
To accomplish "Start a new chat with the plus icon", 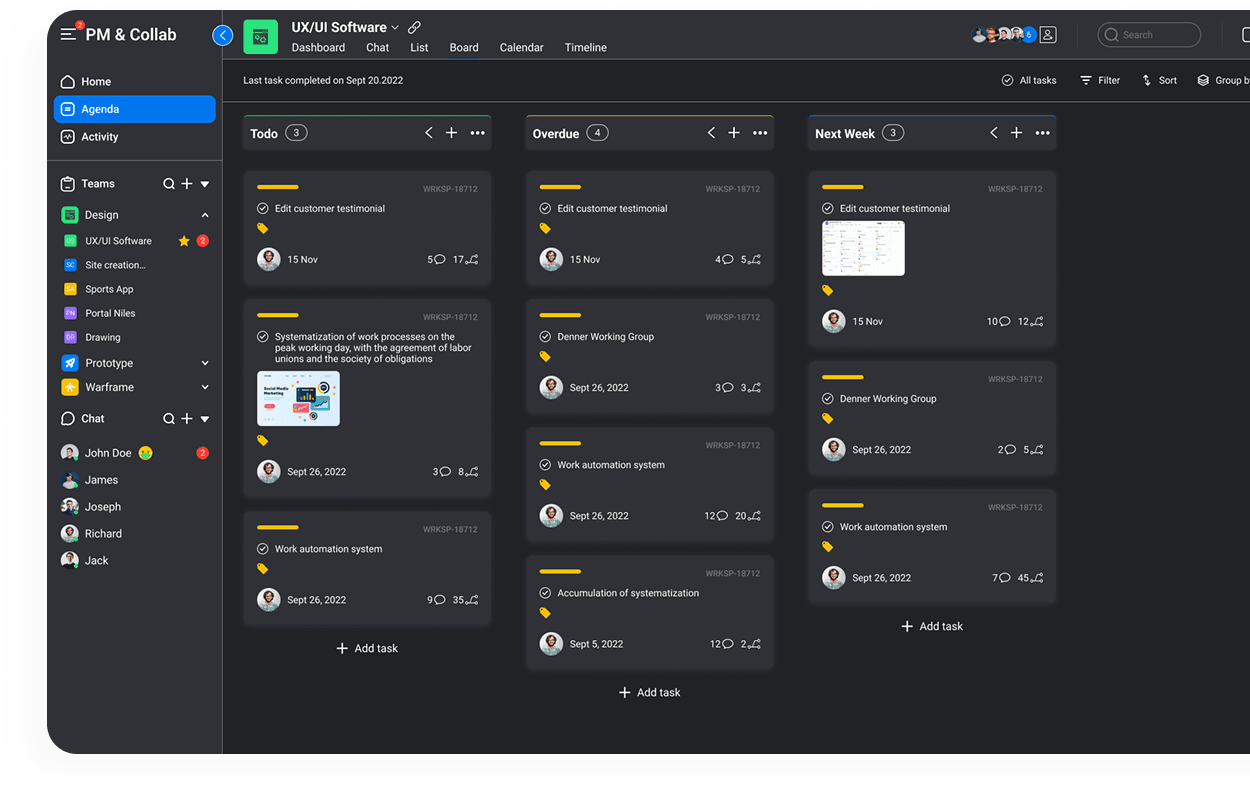I will tap(187, 419).
